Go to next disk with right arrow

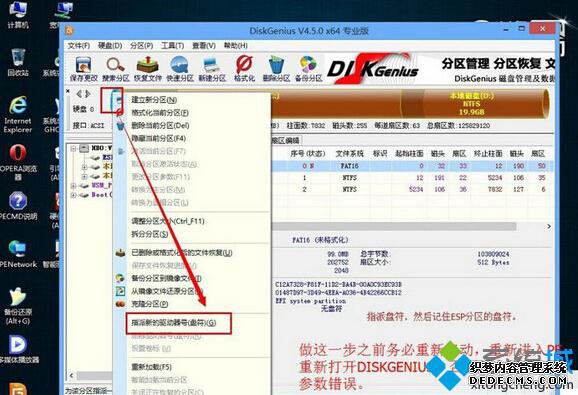tap(88, 94)
